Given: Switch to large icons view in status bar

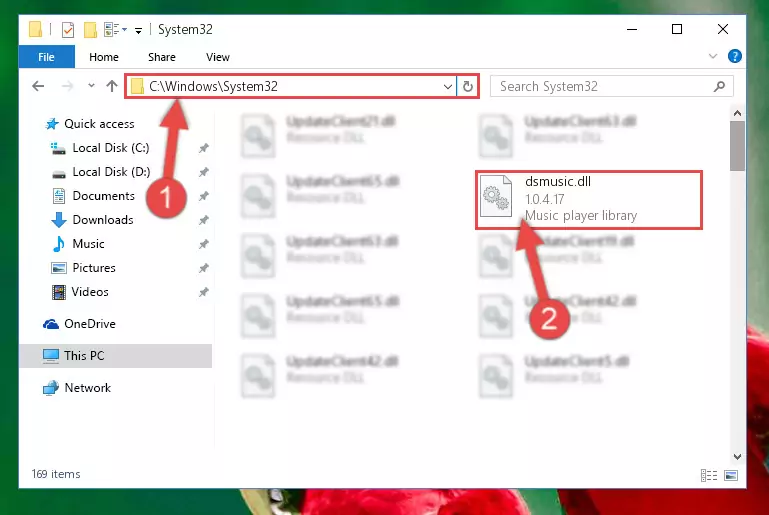Looking at the screenshot, I should [731, 475].
